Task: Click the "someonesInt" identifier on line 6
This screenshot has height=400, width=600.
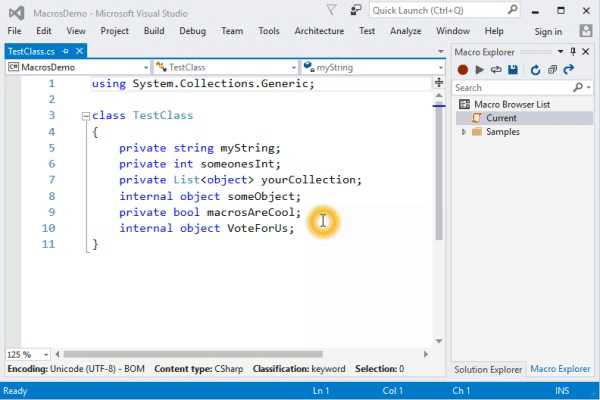Action: (237, 164)
